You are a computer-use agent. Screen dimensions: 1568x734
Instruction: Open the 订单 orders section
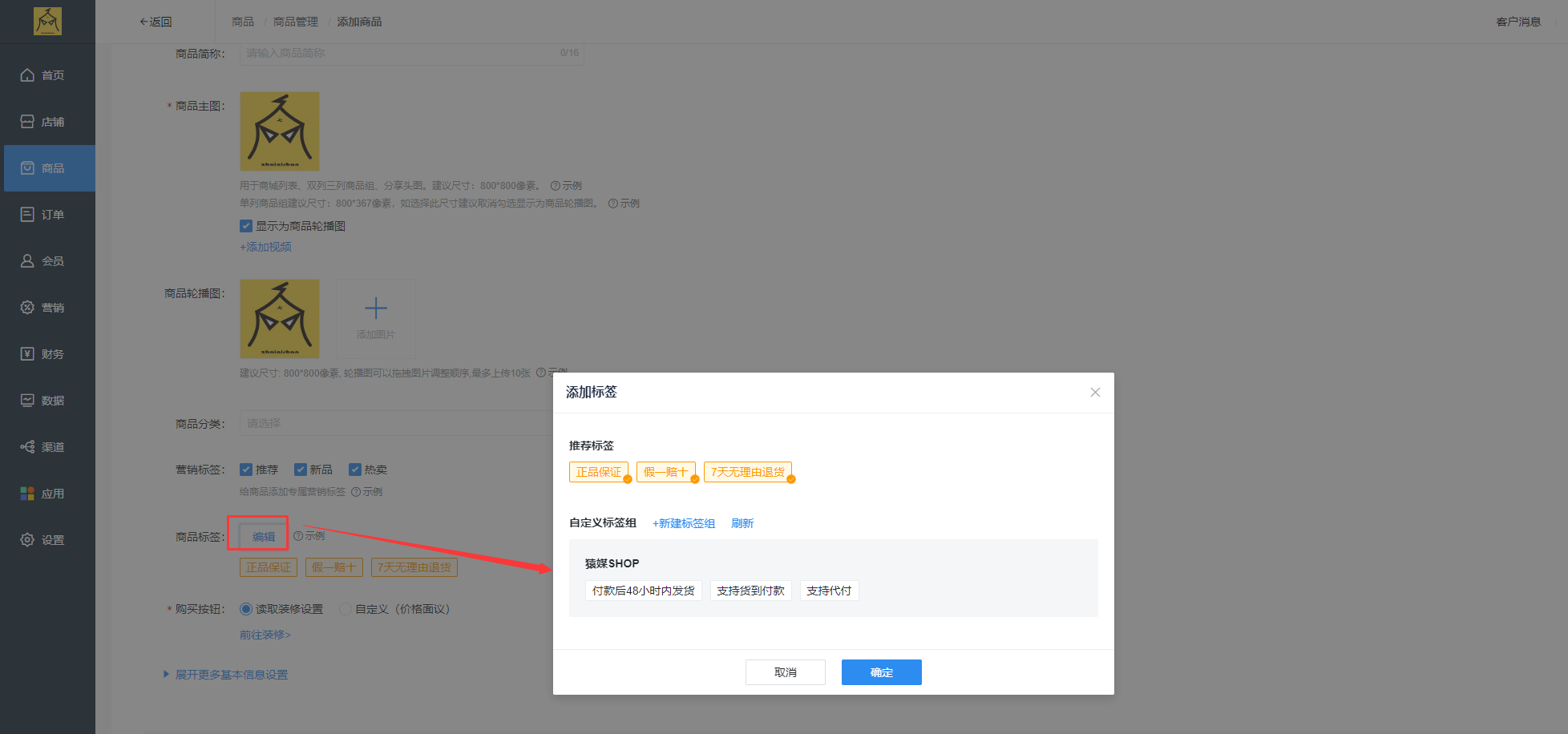(48, 214)
